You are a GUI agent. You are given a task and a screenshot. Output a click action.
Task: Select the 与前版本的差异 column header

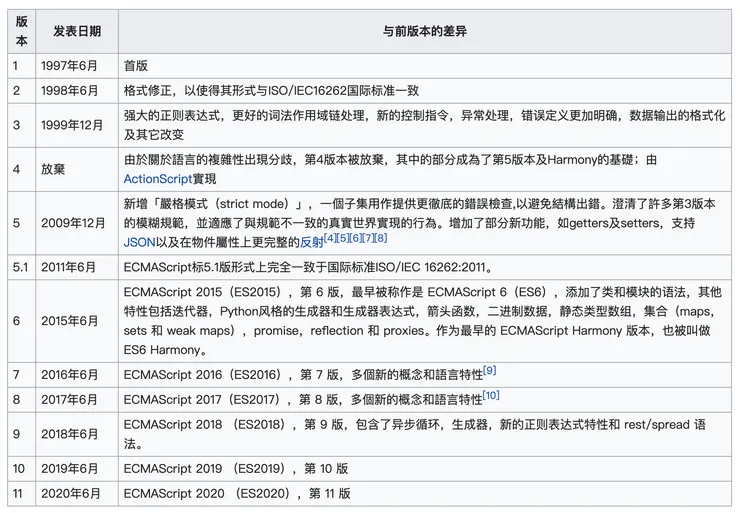[425, 31]
